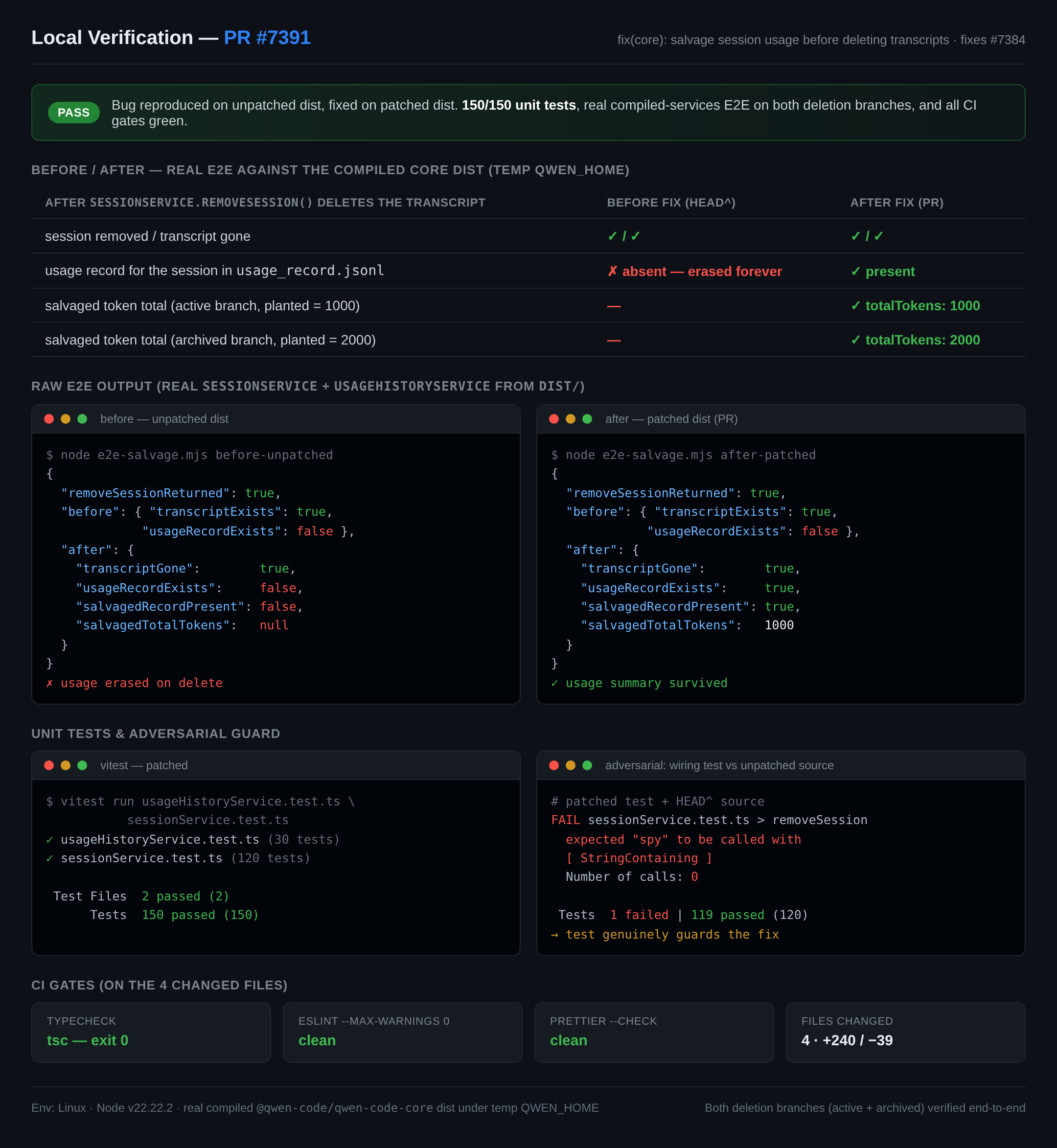Viewport: 1057px width, 1148px height.
Task: Click the 'BEFORE FIX (HEAD^)' column header
Action: [671, 203]
